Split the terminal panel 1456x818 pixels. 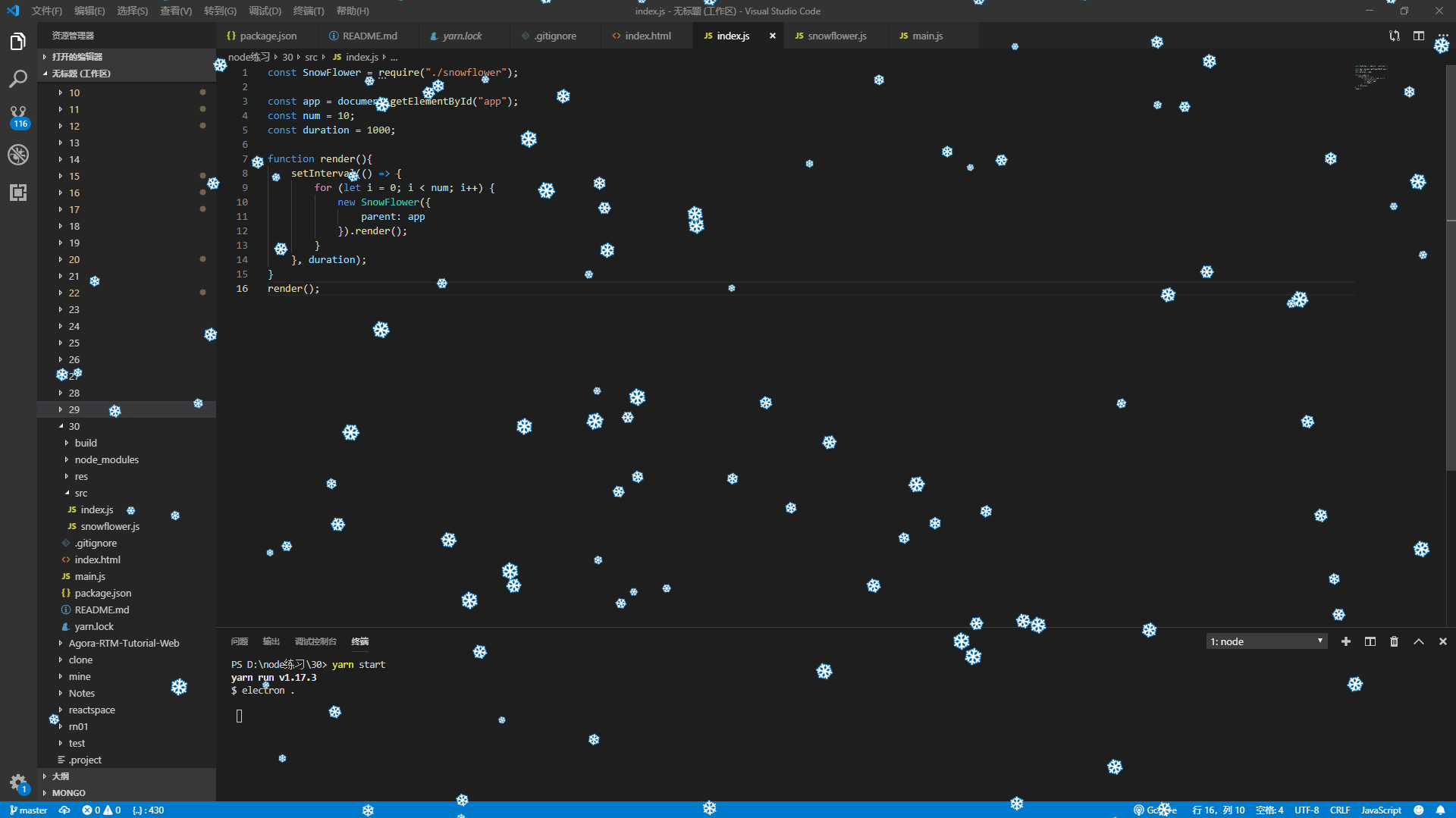pos(1370,641)
